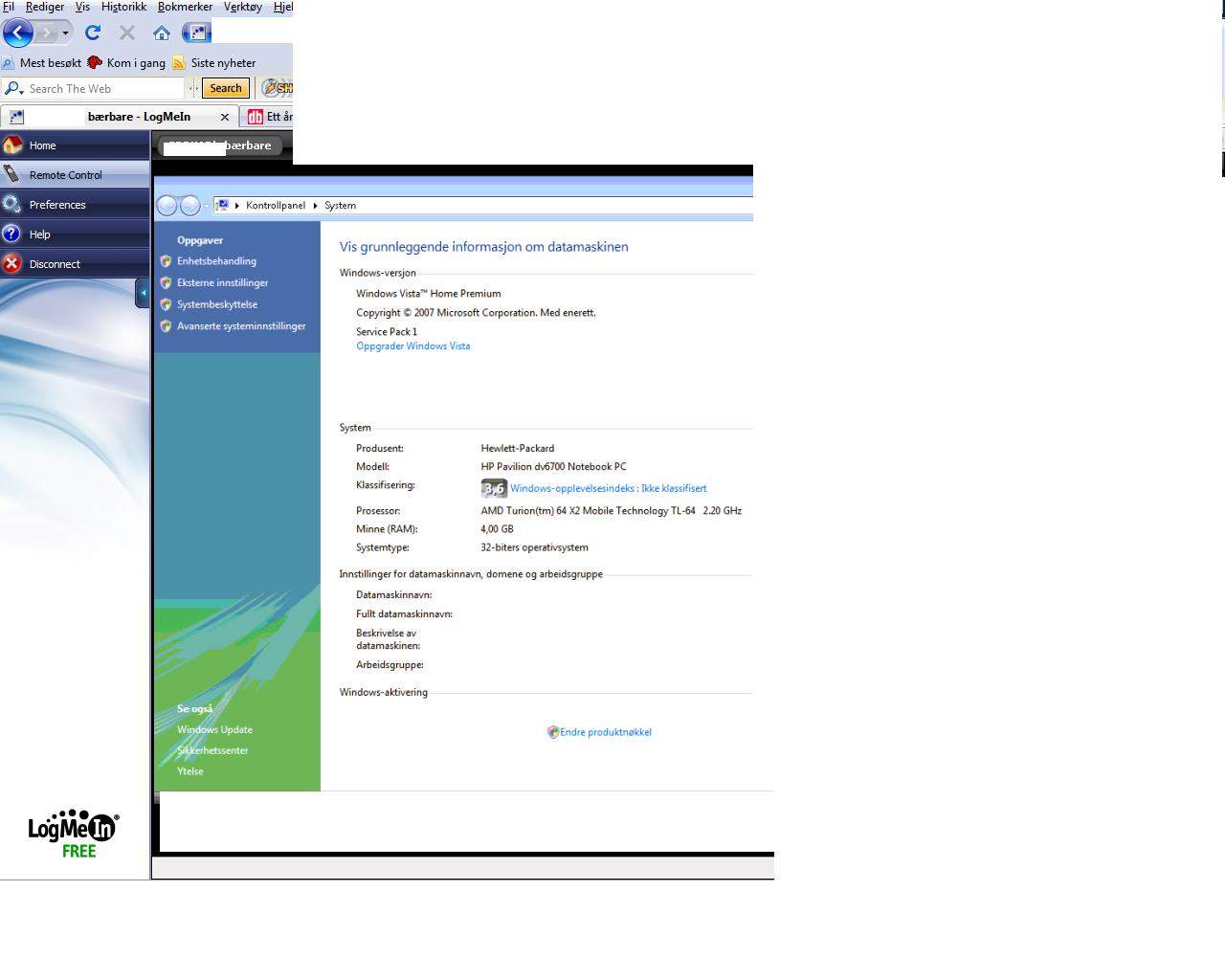This screenshot has height=980, width=1225.
Task: Click the magnifier icon in search toolbar
Action: pos(13,88)
